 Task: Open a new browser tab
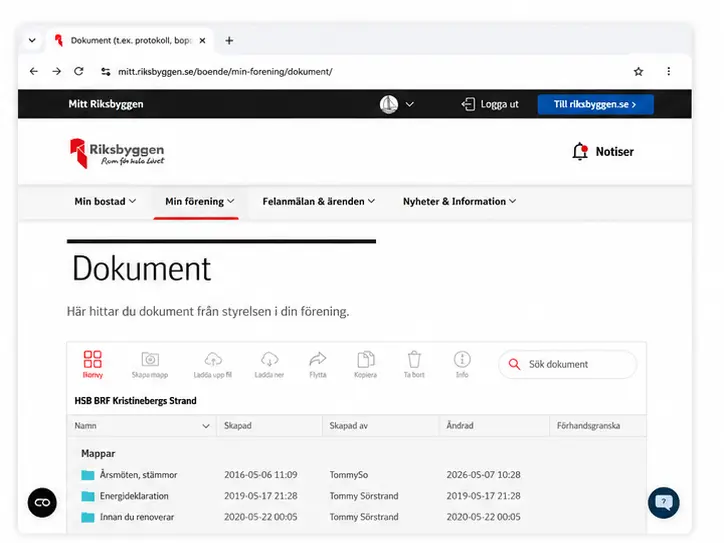229,41
